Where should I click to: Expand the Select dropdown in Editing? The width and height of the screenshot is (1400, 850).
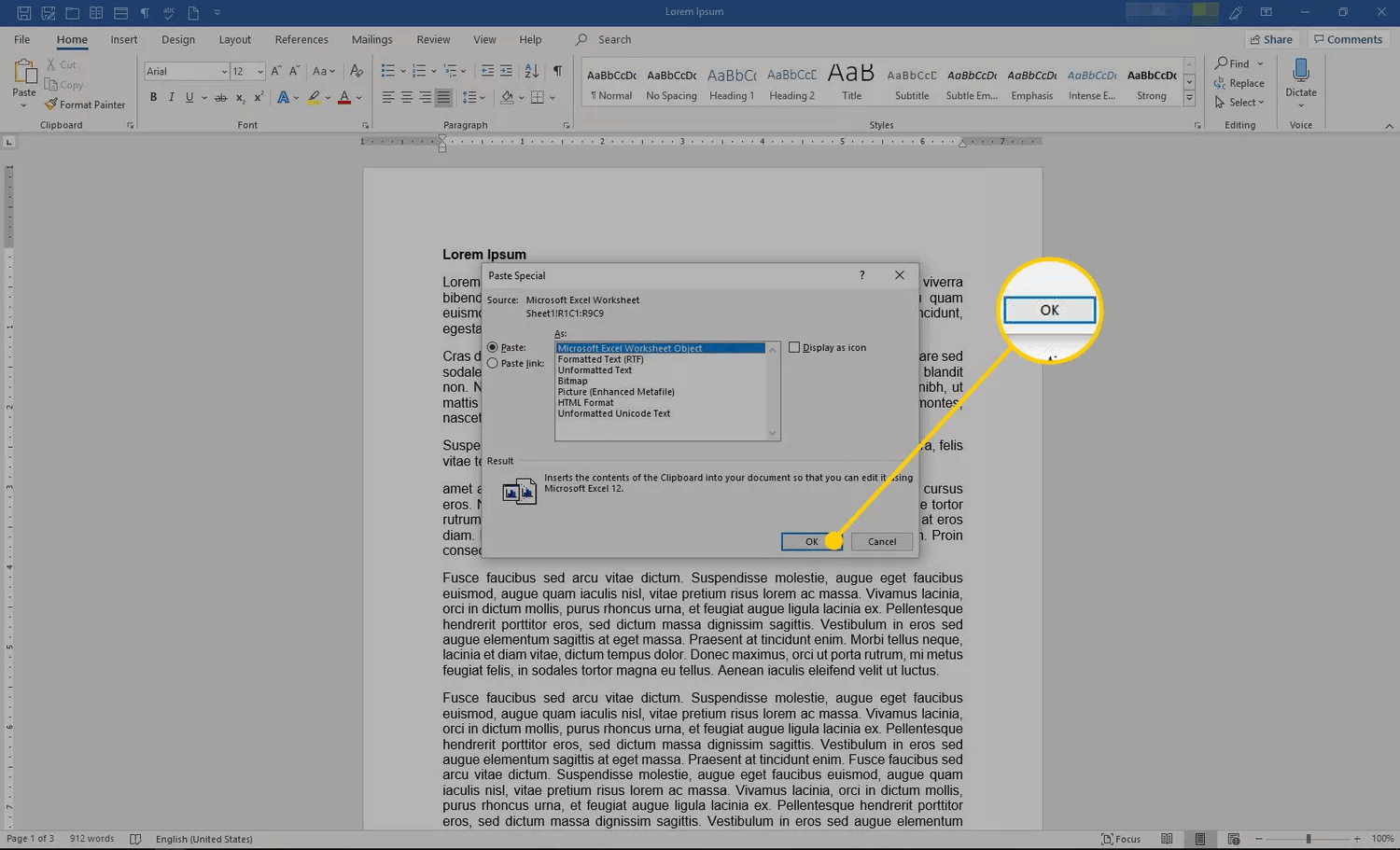[1239, 103]
